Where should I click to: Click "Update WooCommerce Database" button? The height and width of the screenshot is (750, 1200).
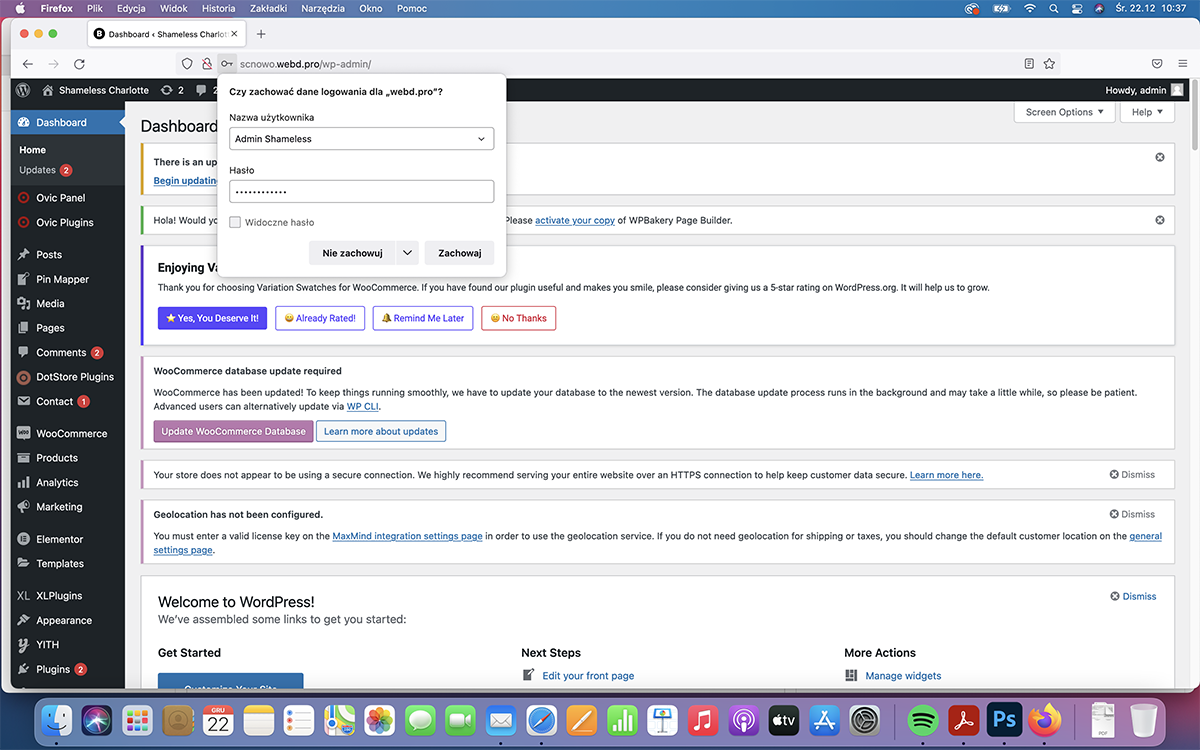pyautogui.click(x=233, y=431)
